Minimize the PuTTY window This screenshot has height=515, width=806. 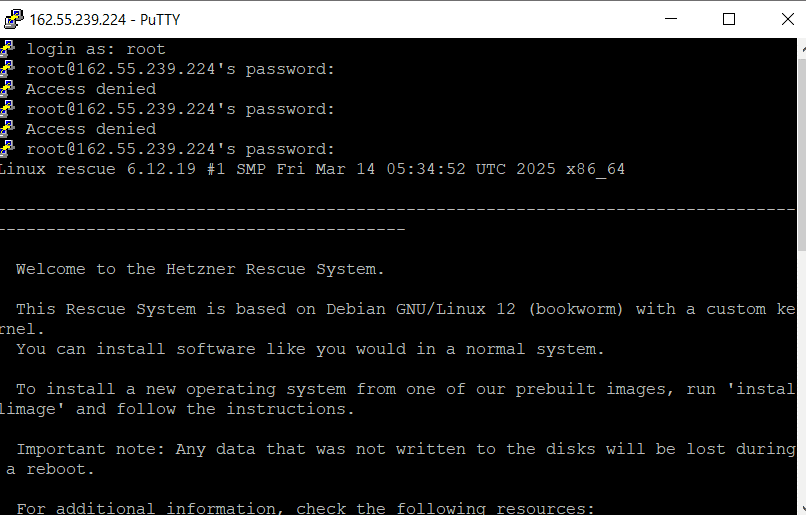tap(671, 19)
